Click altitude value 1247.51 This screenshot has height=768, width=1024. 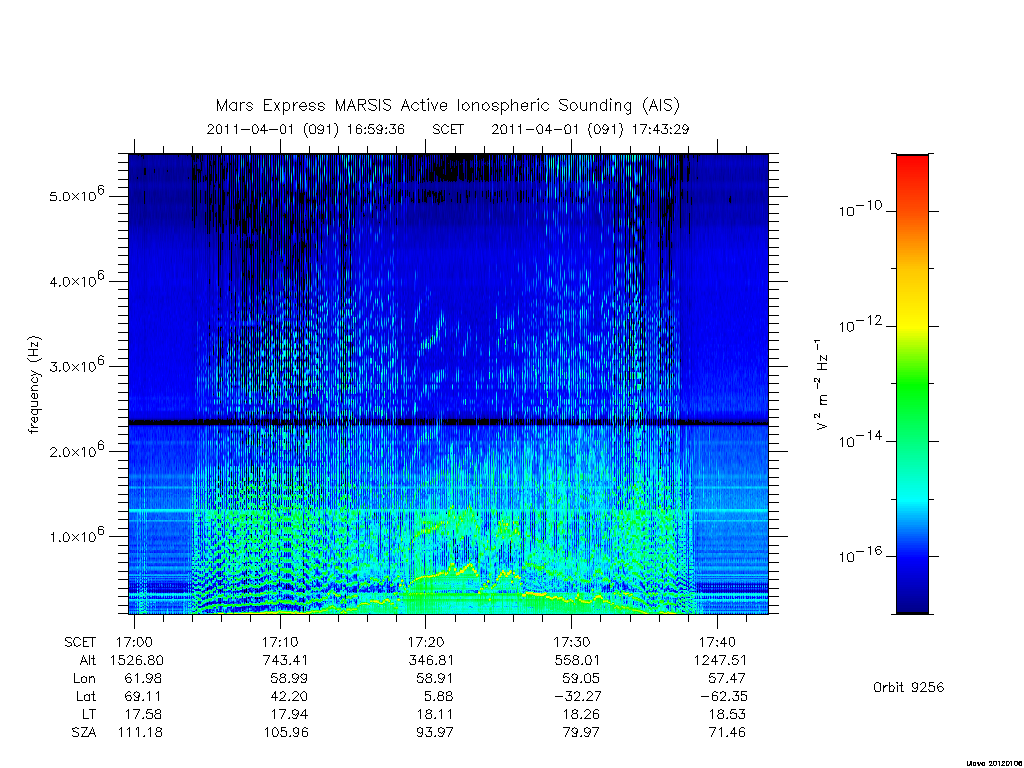point(720,660)
